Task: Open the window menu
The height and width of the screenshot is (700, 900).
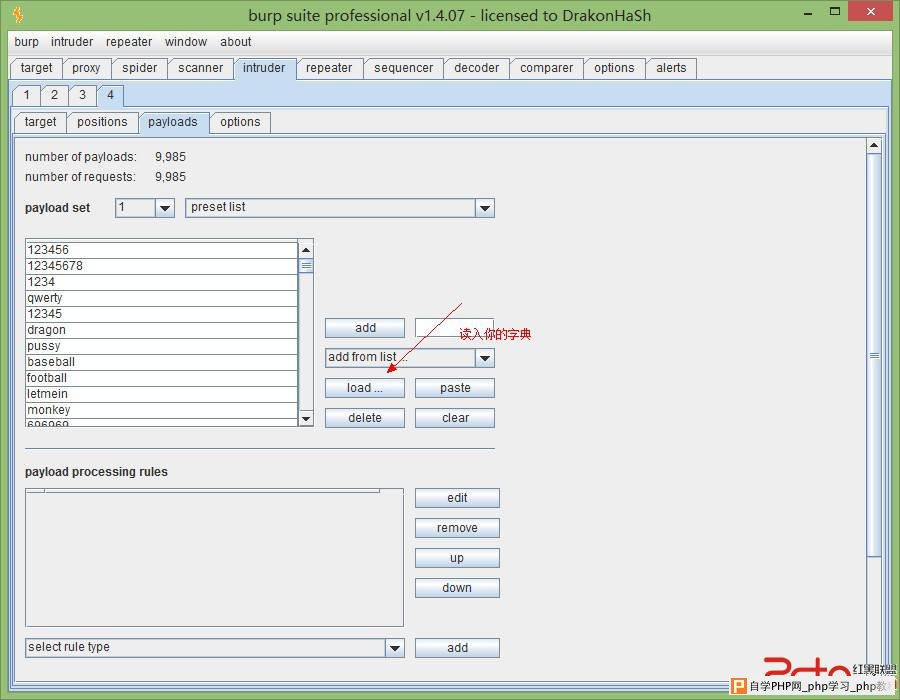Action: pos(185,42)
